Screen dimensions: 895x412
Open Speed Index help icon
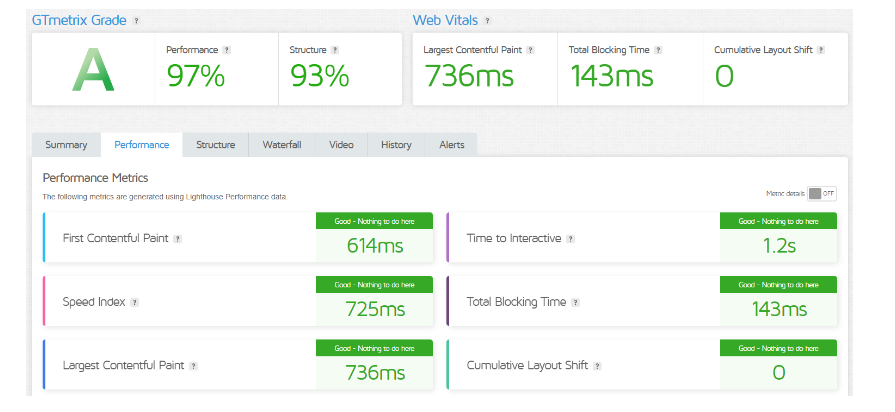(134, 302)
